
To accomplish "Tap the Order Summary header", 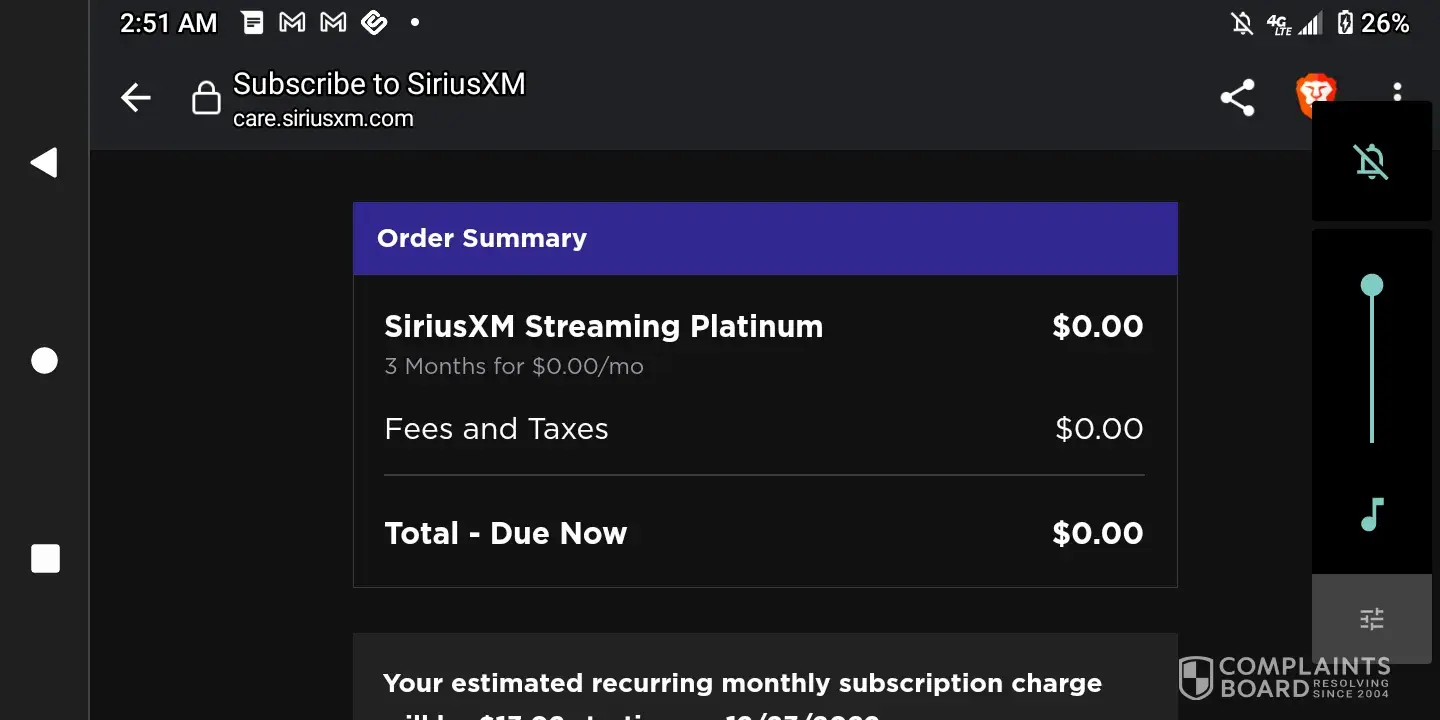I will [481, 238].
